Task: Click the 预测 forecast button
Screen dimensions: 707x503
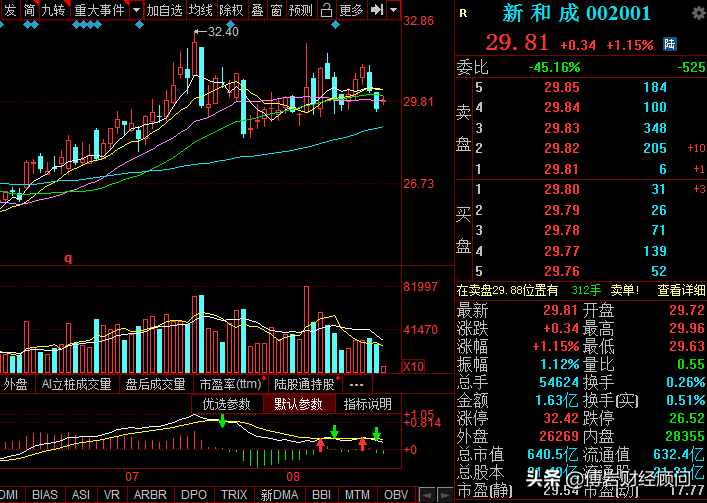Action: tap(301, 9)
